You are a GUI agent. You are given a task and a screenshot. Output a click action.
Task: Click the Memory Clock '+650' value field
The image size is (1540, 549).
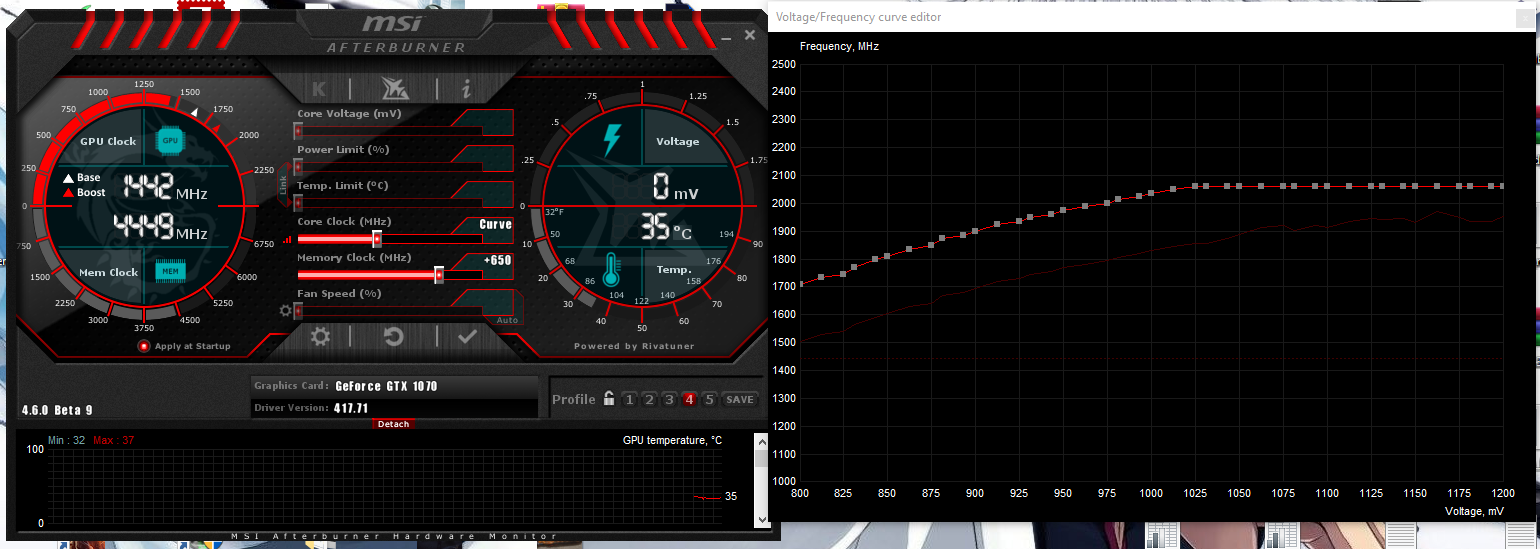pyautogui.click(x=497, y=260)
